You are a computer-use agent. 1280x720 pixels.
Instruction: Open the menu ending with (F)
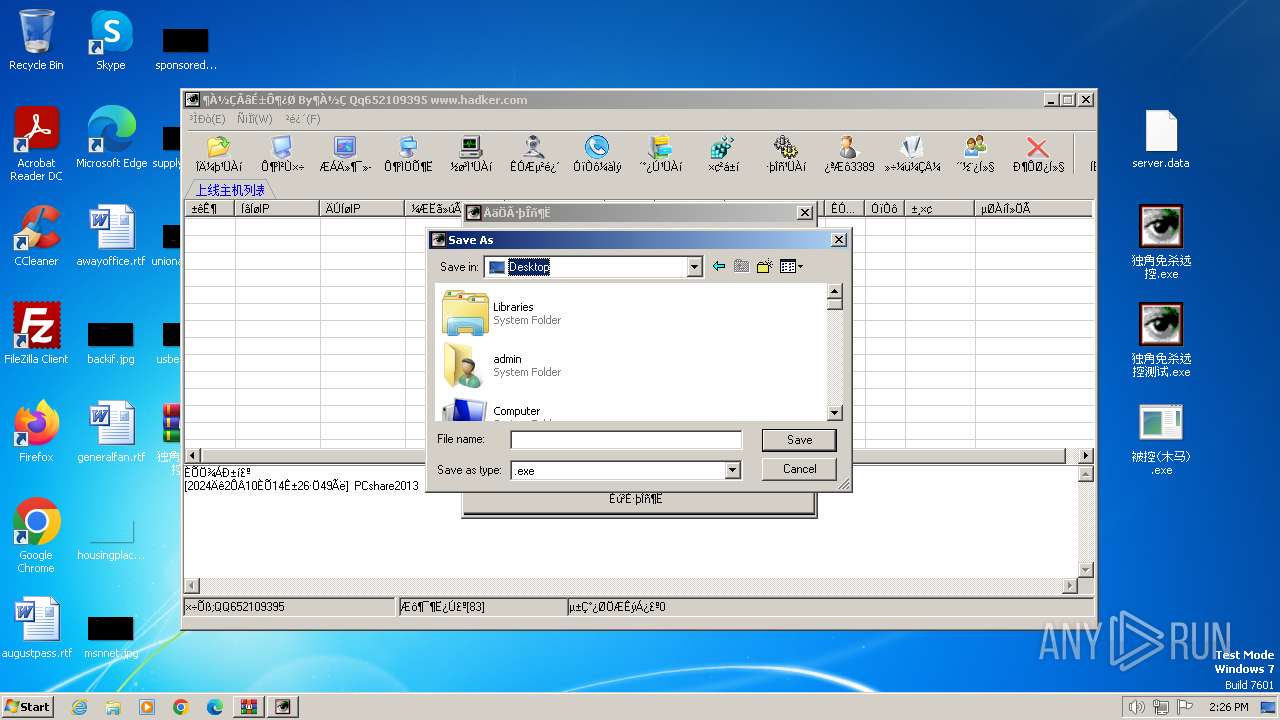302,119
